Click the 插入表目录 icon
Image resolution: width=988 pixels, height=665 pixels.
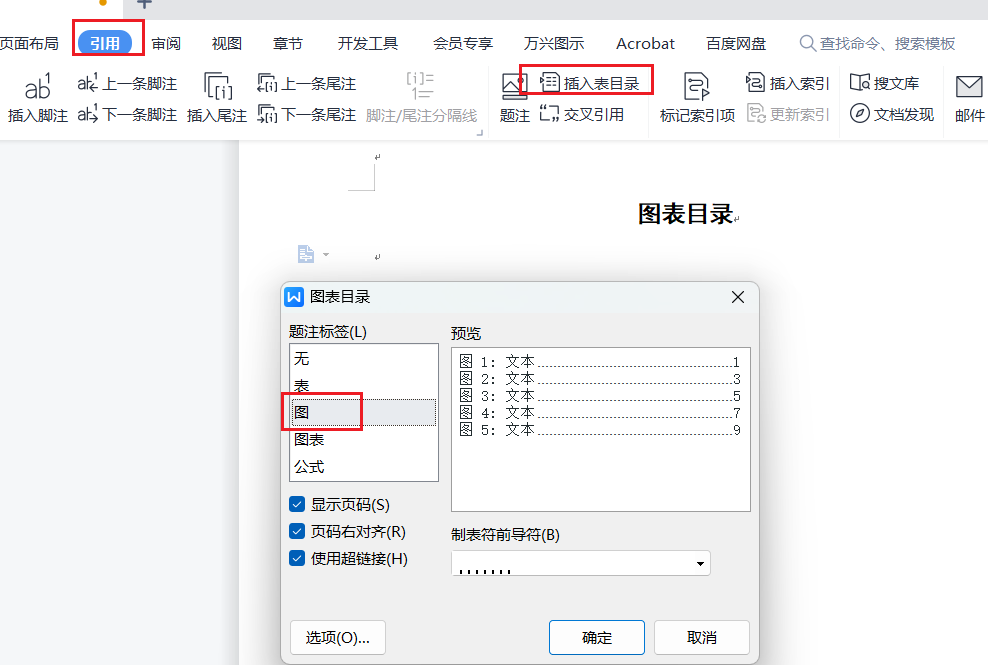tap(550, 83)
